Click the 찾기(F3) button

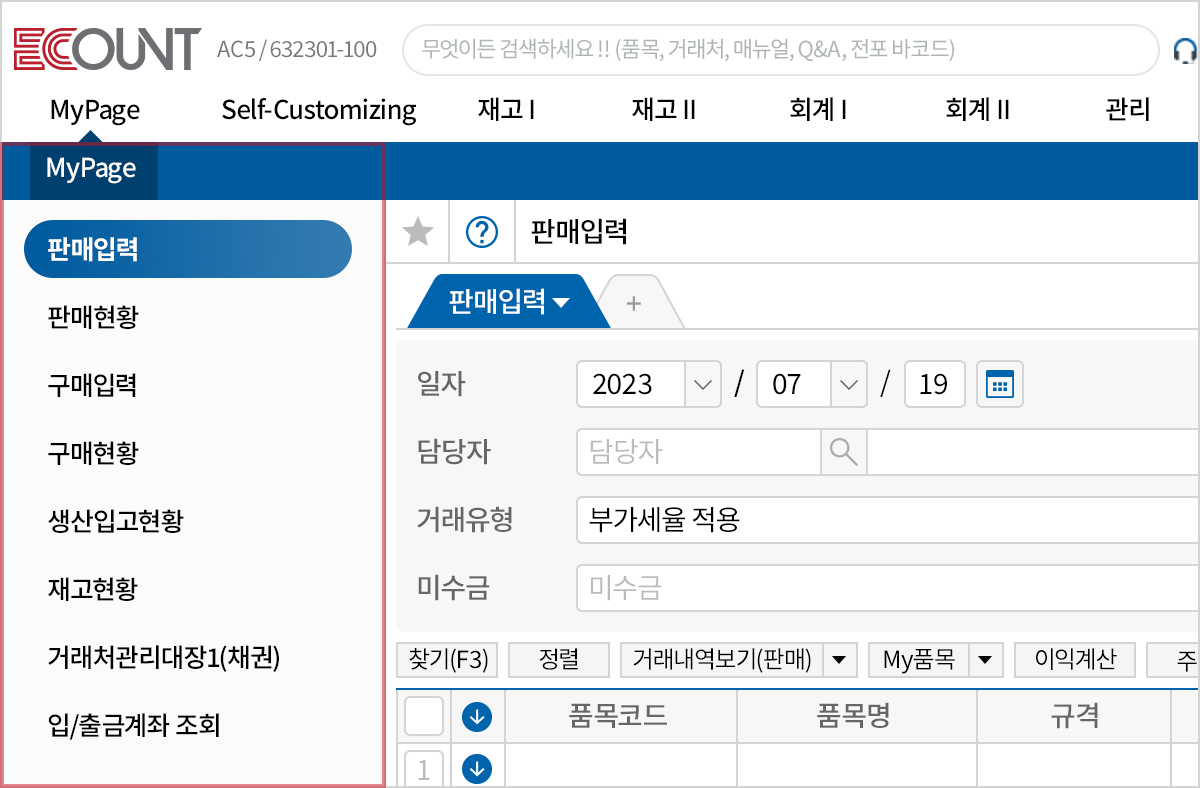[447, 660]
